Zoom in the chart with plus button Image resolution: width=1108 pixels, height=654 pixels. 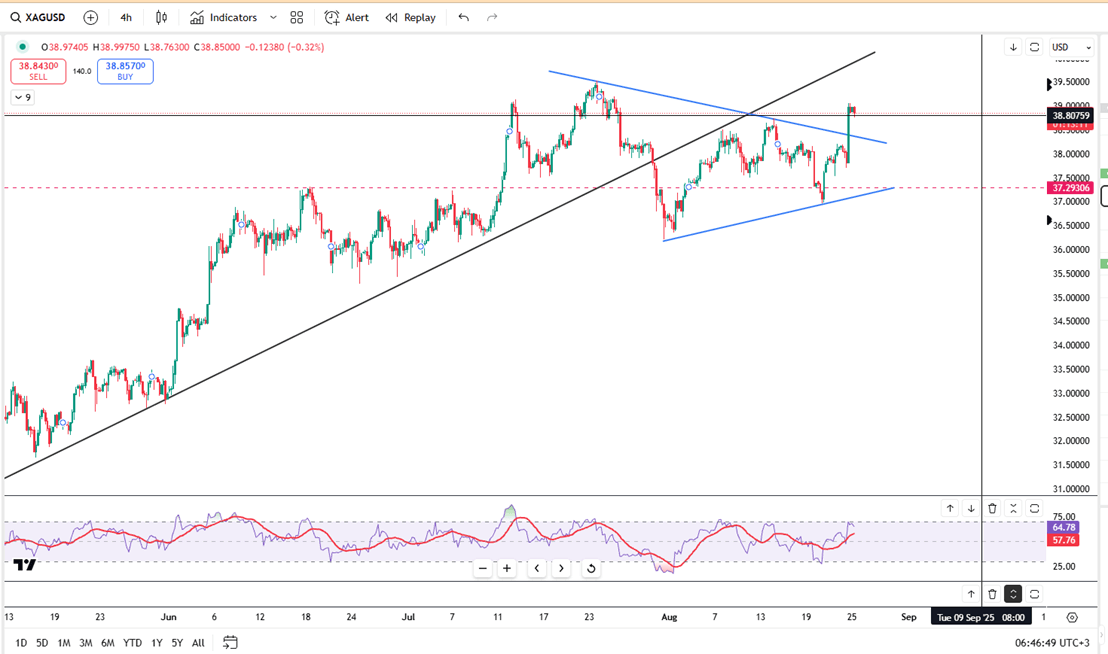coord(507,568)
